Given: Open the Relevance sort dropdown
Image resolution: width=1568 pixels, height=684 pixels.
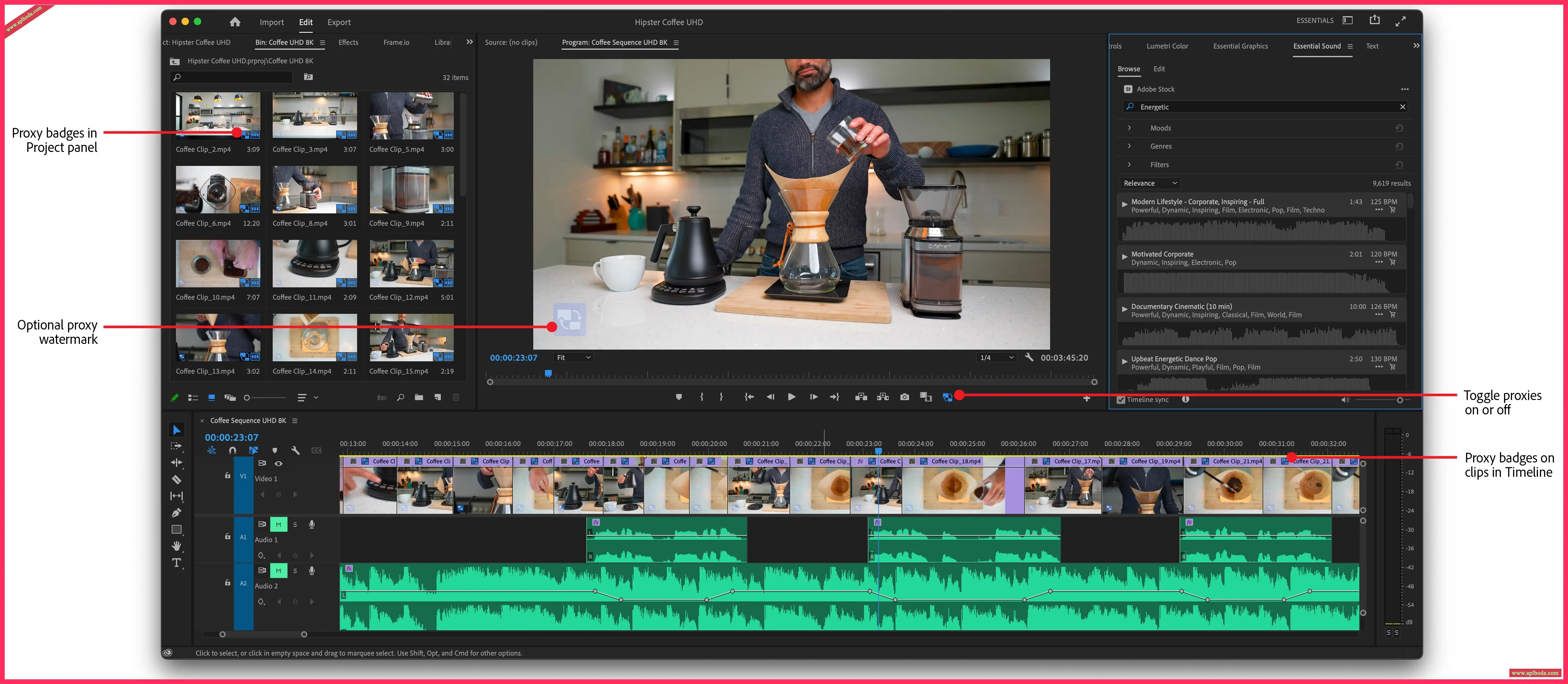Looking at the screenshot, I should click(x=1150, y=183).
